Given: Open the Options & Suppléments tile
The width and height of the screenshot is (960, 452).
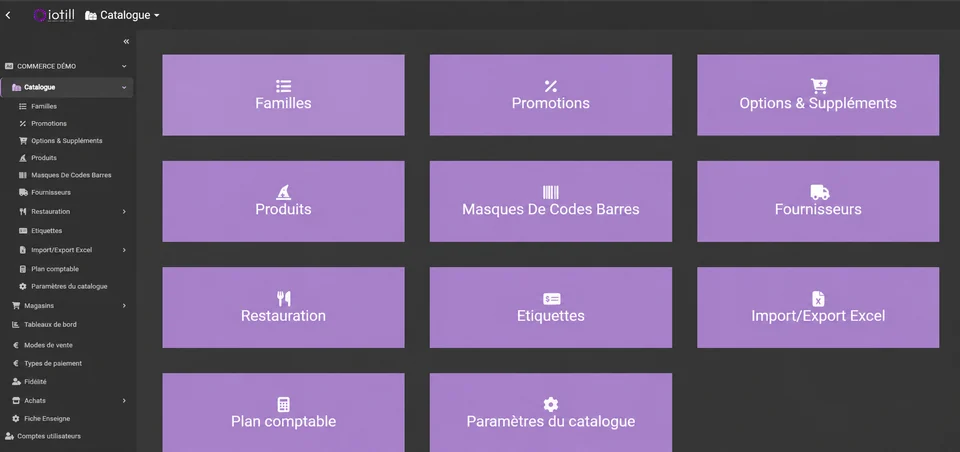Looking at the screenshot, I should 818,95.
